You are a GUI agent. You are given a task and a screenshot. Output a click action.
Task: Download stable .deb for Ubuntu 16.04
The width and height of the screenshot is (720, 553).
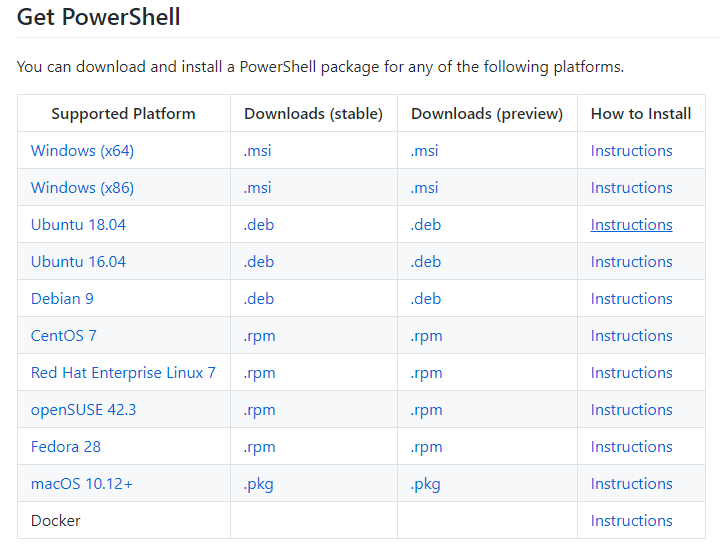(259, 261)
